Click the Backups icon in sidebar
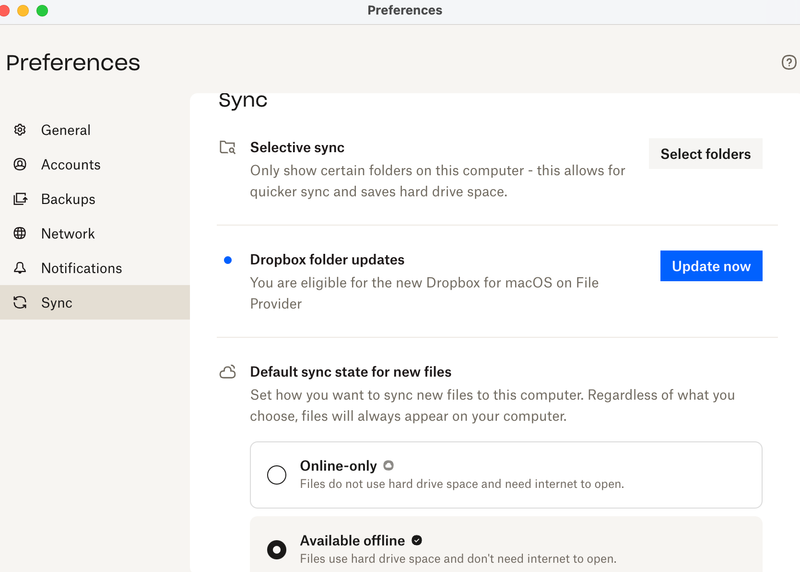The height and width of the screenshot is (572, 800). pyautogui.click(x=20, y=199)
